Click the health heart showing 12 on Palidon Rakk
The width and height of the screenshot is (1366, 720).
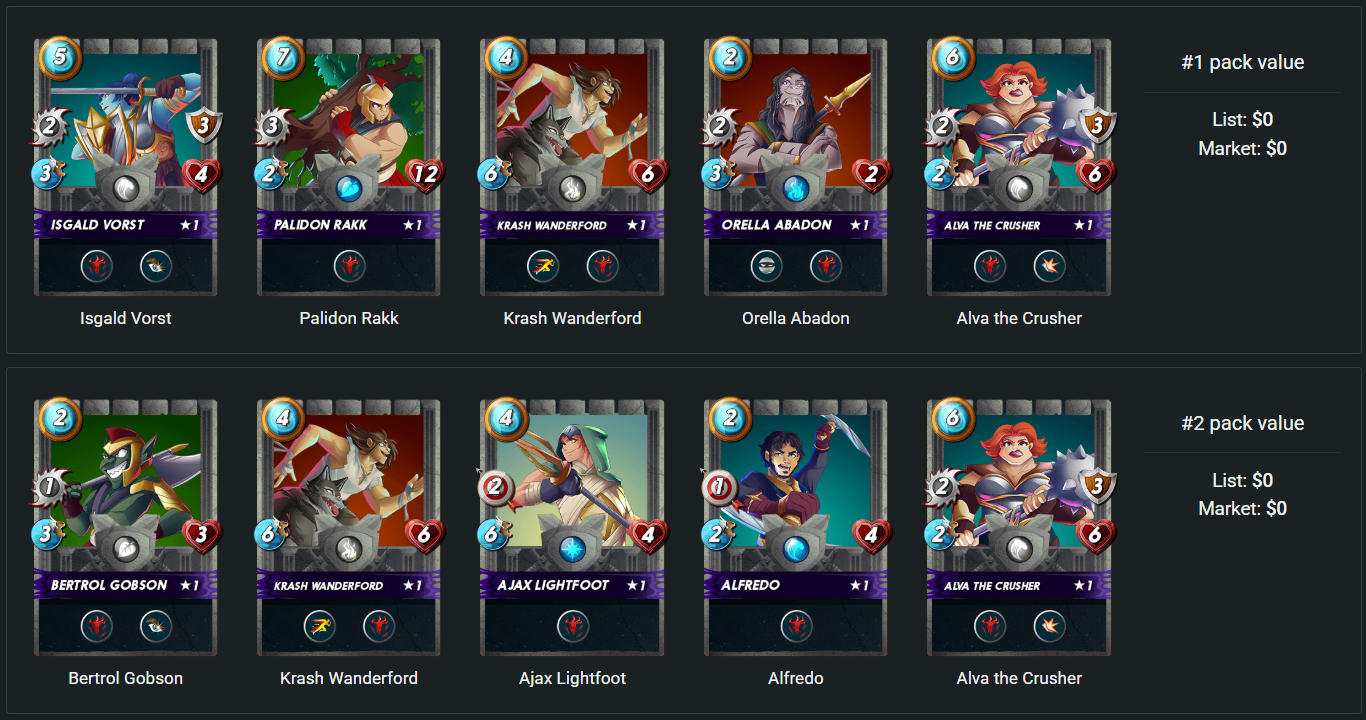(x=425, y=176)
